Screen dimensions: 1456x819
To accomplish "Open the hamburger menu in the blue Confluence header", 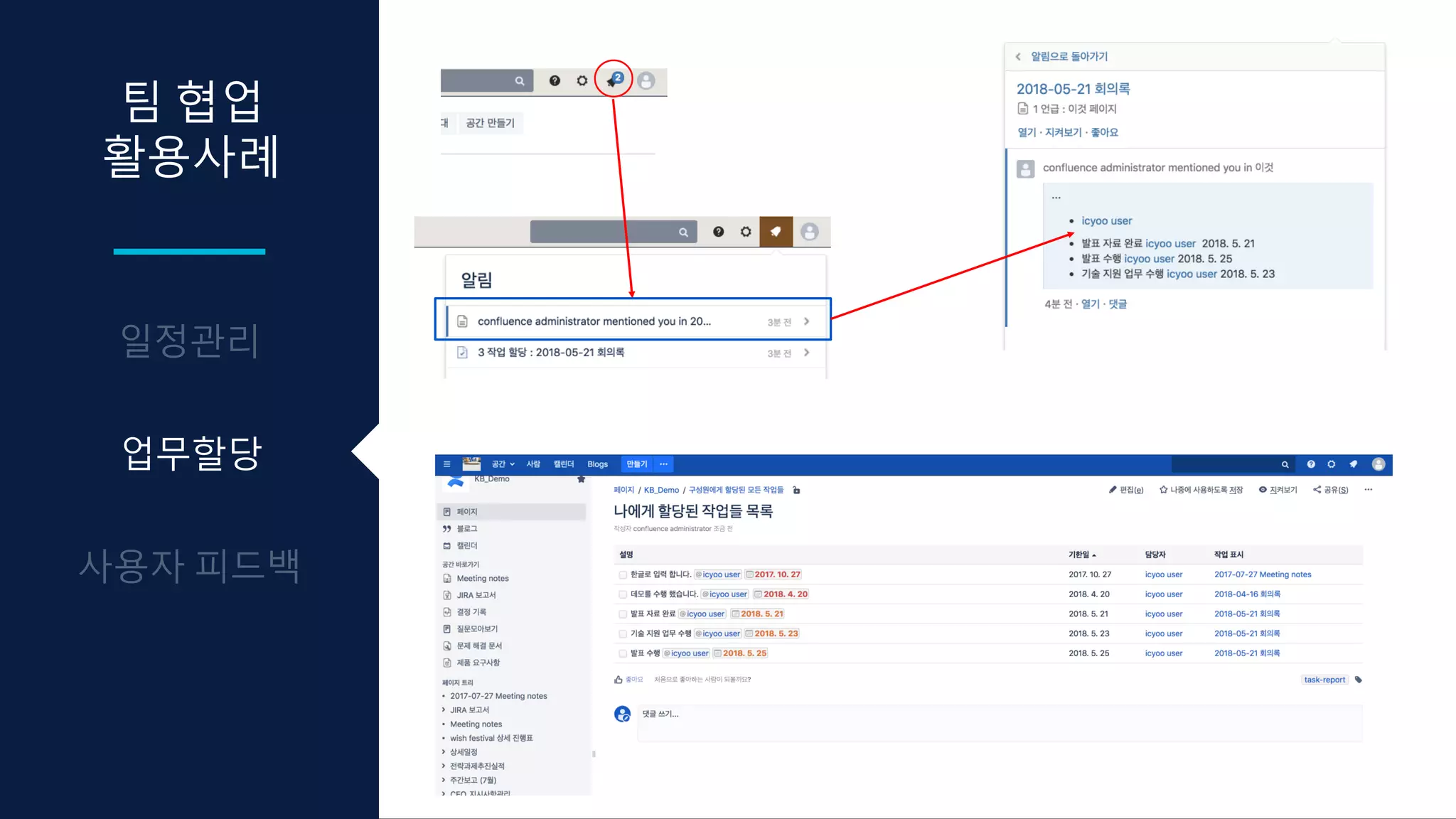I will (447, 464).
